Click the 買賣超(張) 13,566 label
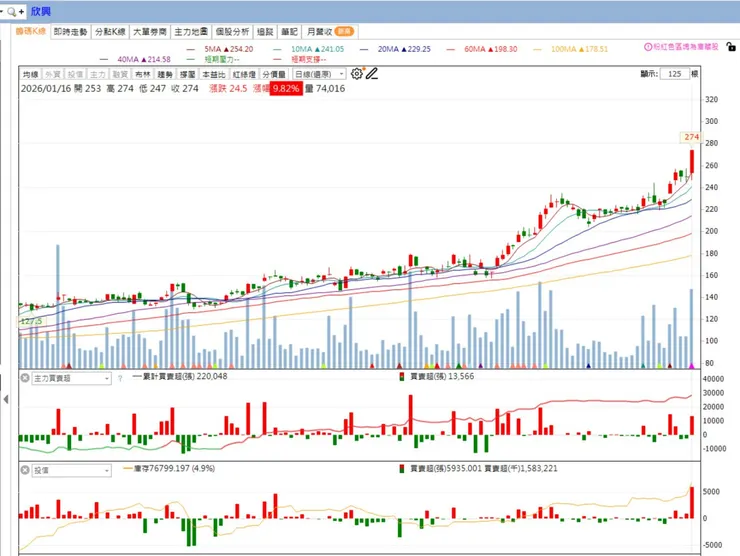The height and width of the screenshot is (556, 740). (442, 376)
